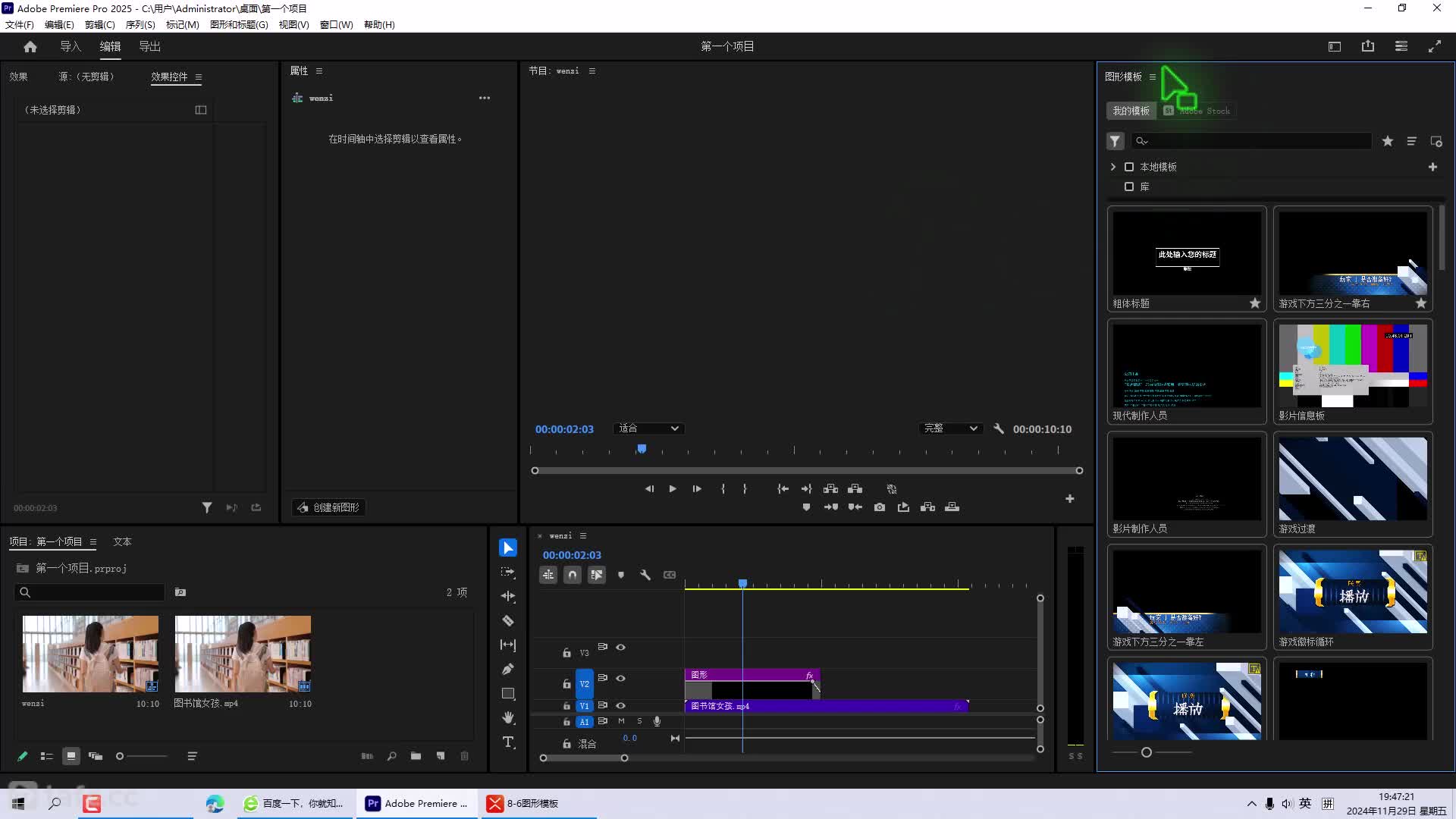Check the 库 checkbox
Image resolution: width=1456 pixels, height=819 pixels.
[x=1129, y=187]
